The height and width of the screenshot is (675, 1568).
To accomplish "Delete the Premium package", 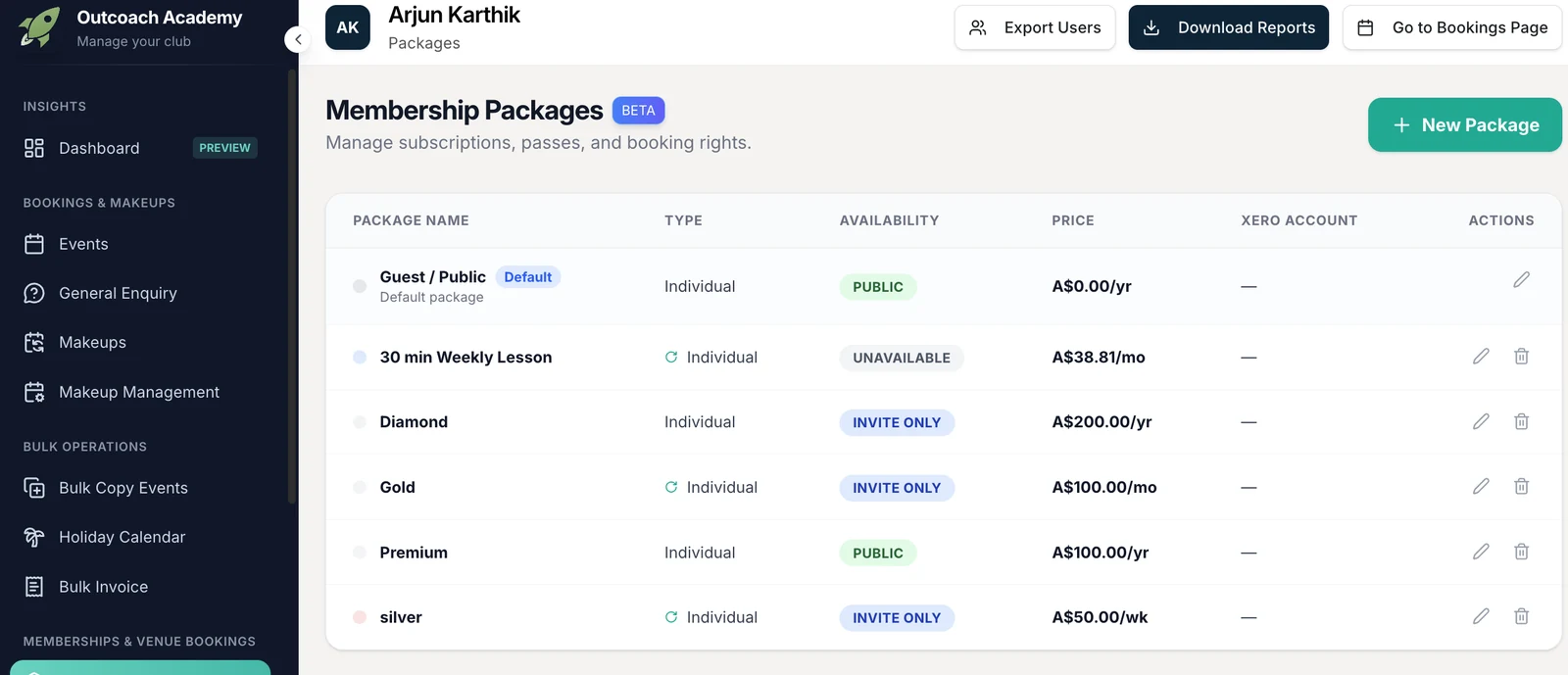I will click(1521, 552).
